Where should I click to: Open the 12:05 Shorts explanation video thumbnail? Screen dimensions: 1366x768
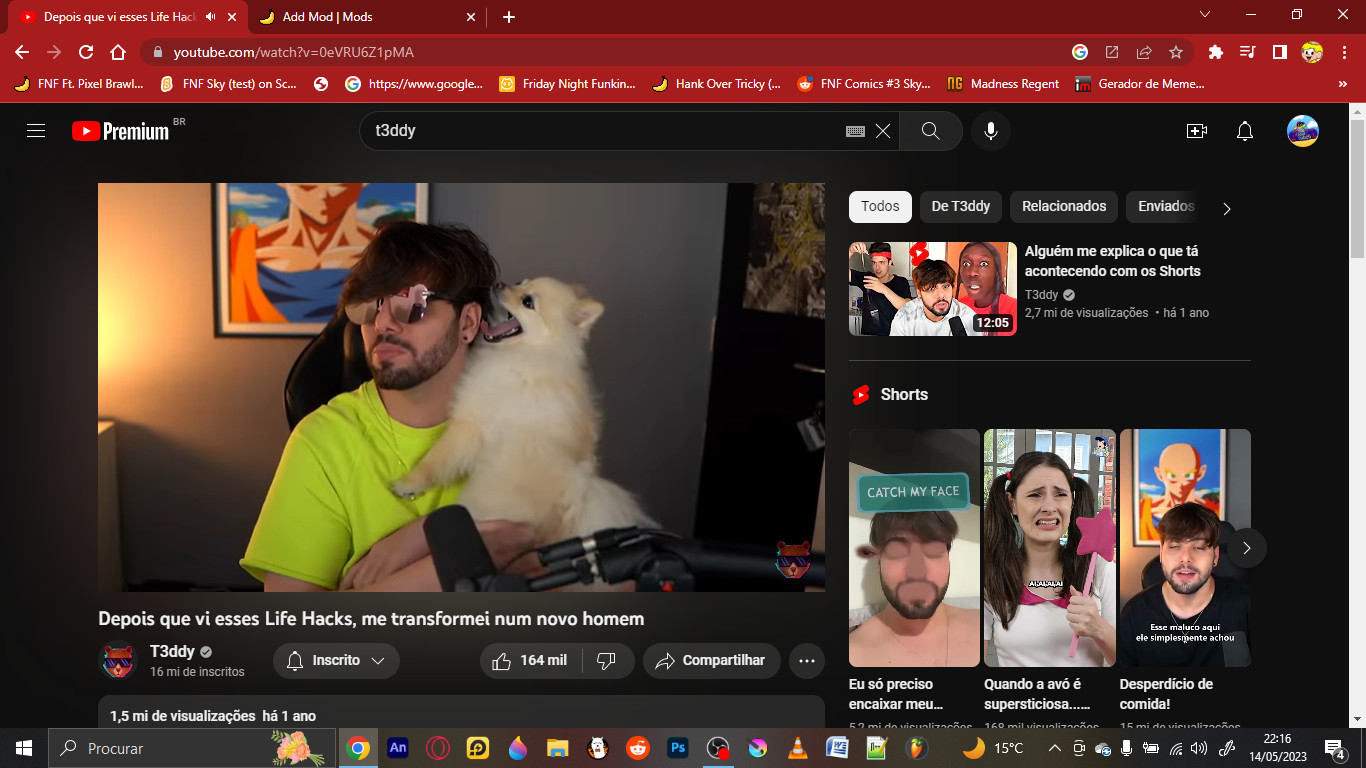[933, 289]
